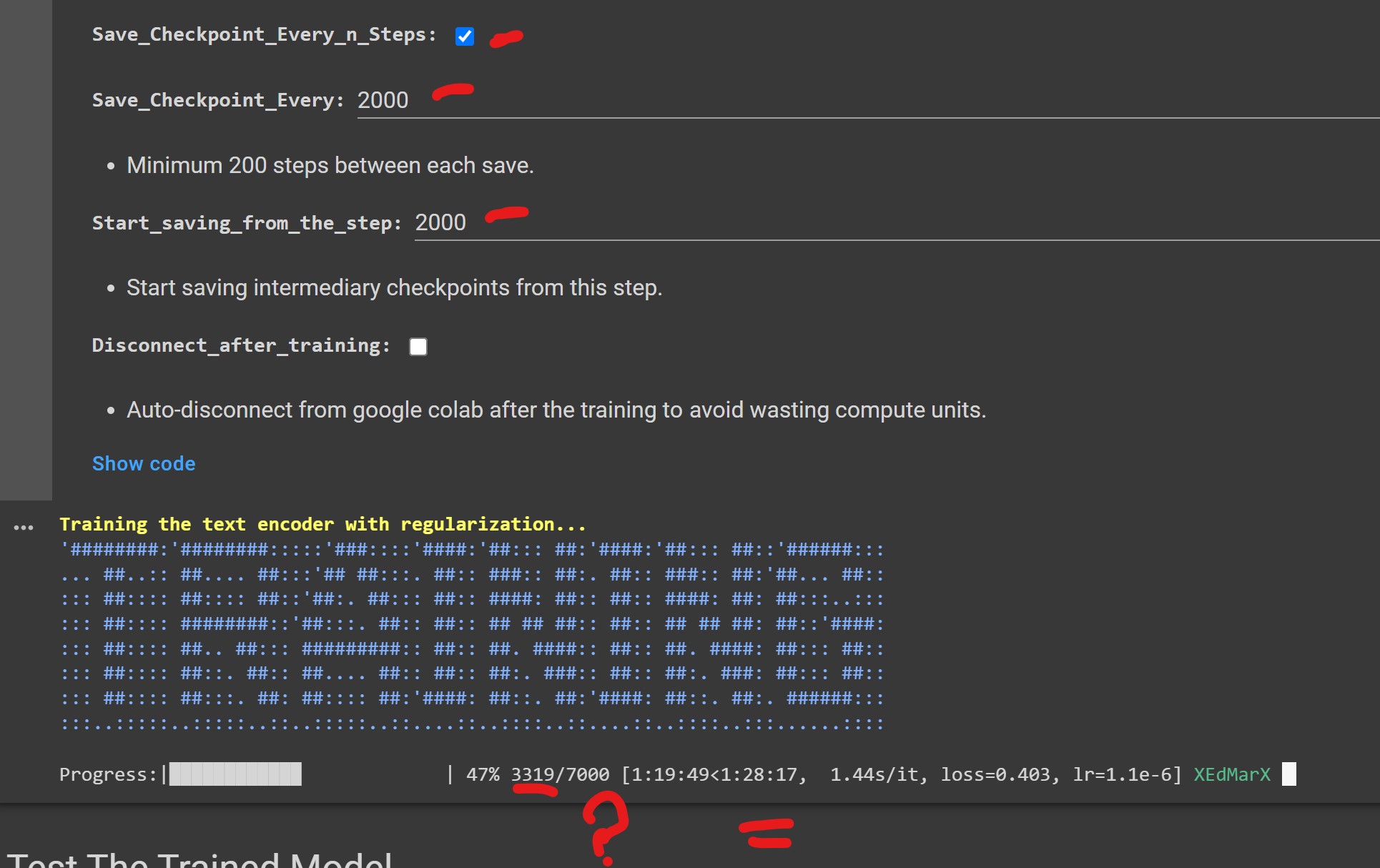Click the Show code link
1380x868 pixels.
(x=143, y=463)
